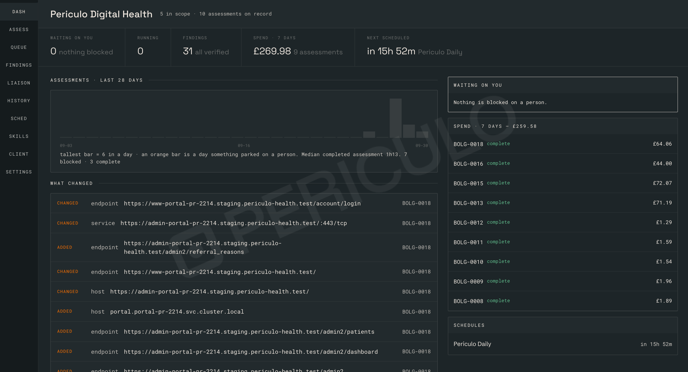Click the Running count stat card
This screenshot has width=688, height=372.
pyautogui.click(x=148, y=47)
